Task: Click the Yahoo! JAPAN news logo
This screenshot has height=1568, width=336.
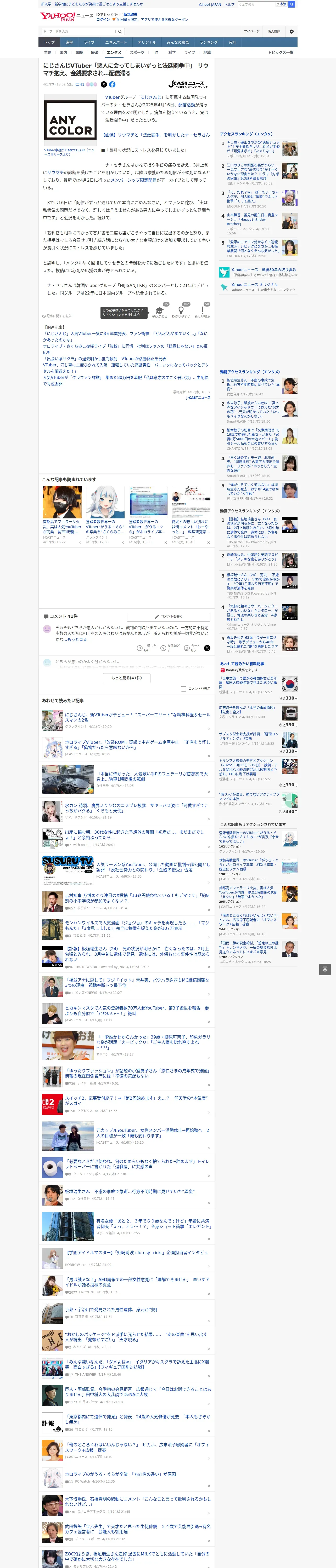Action: click(x=66, y=16)
